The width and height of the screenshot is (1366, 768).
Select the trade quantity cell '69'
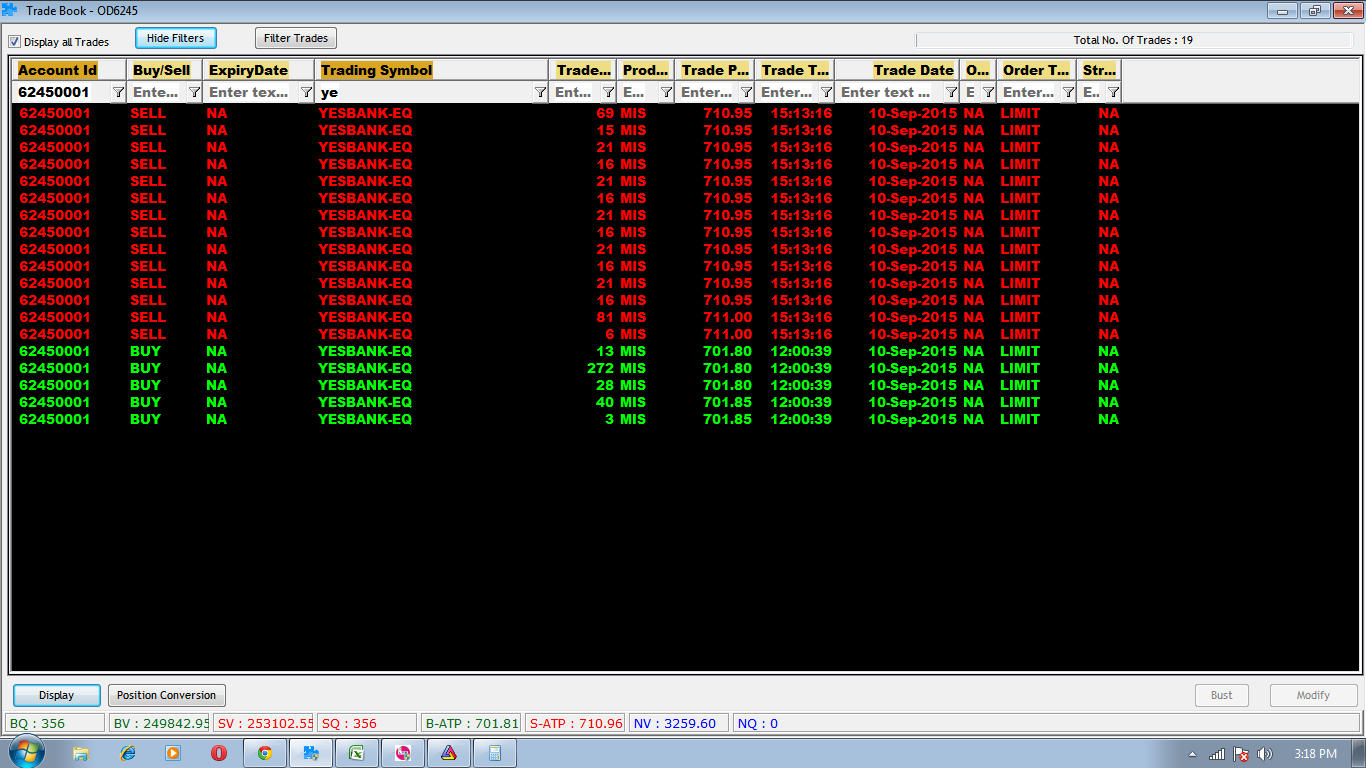(x=605, y=113)
